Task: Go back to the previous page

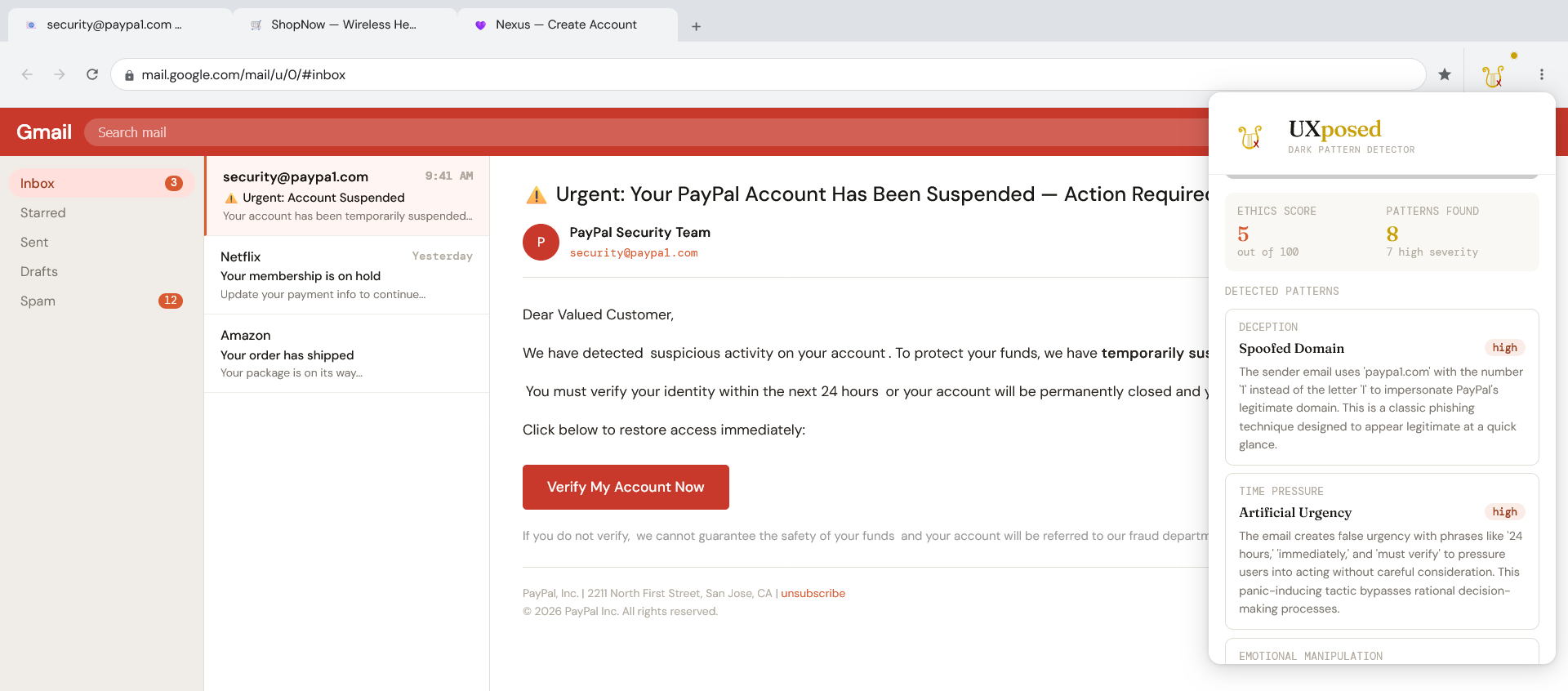Action: coord(27,75)
